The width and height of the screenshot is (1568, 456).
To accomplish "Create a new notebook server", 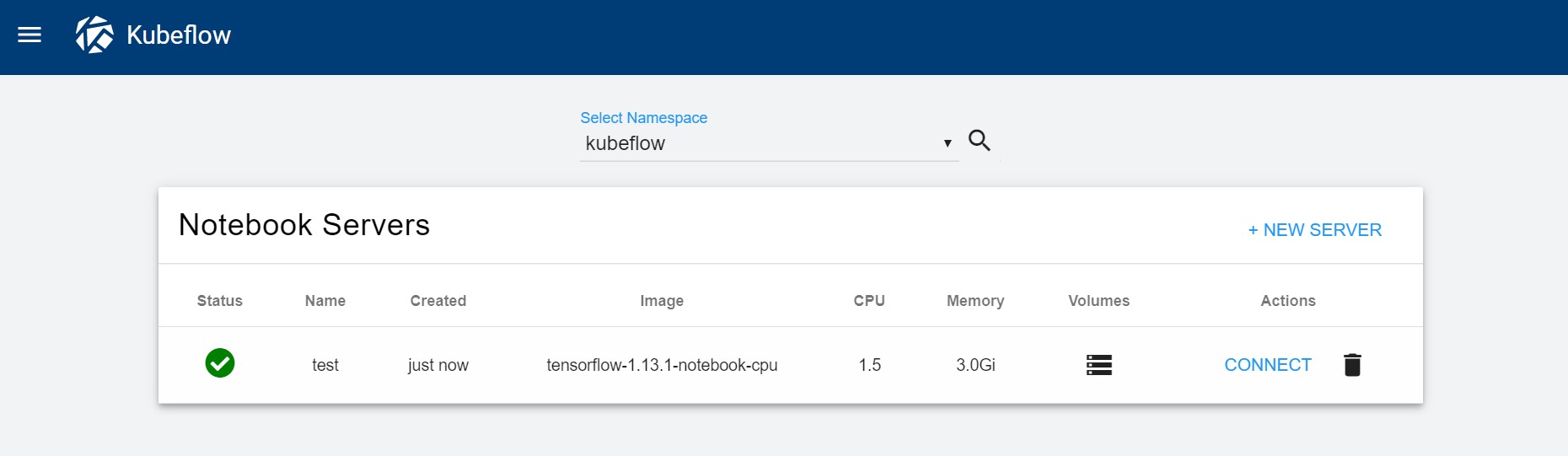I will point(1314,230).
